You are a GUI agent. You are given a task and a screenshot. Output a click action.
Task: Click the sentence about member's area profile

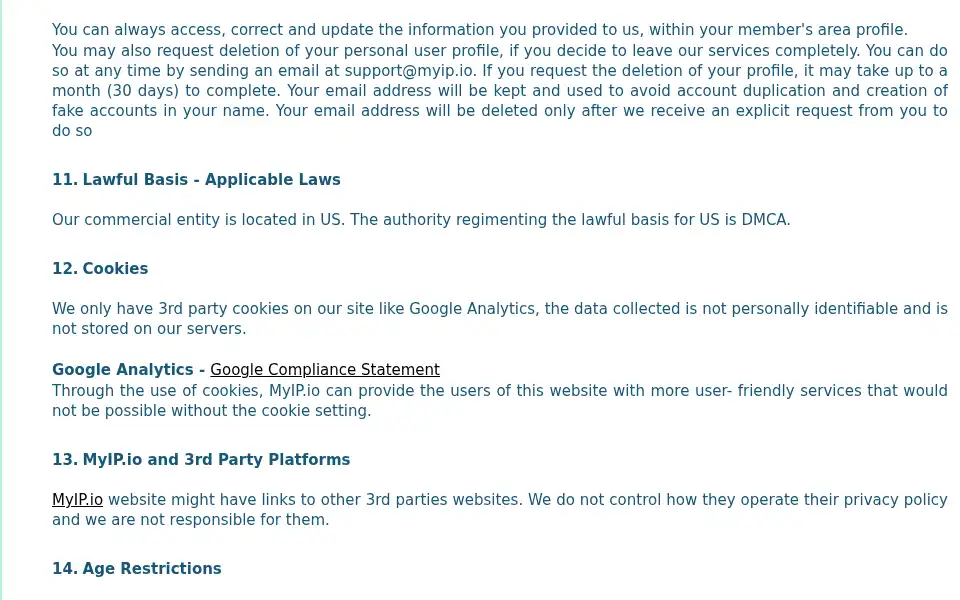(x=479, y=30)
